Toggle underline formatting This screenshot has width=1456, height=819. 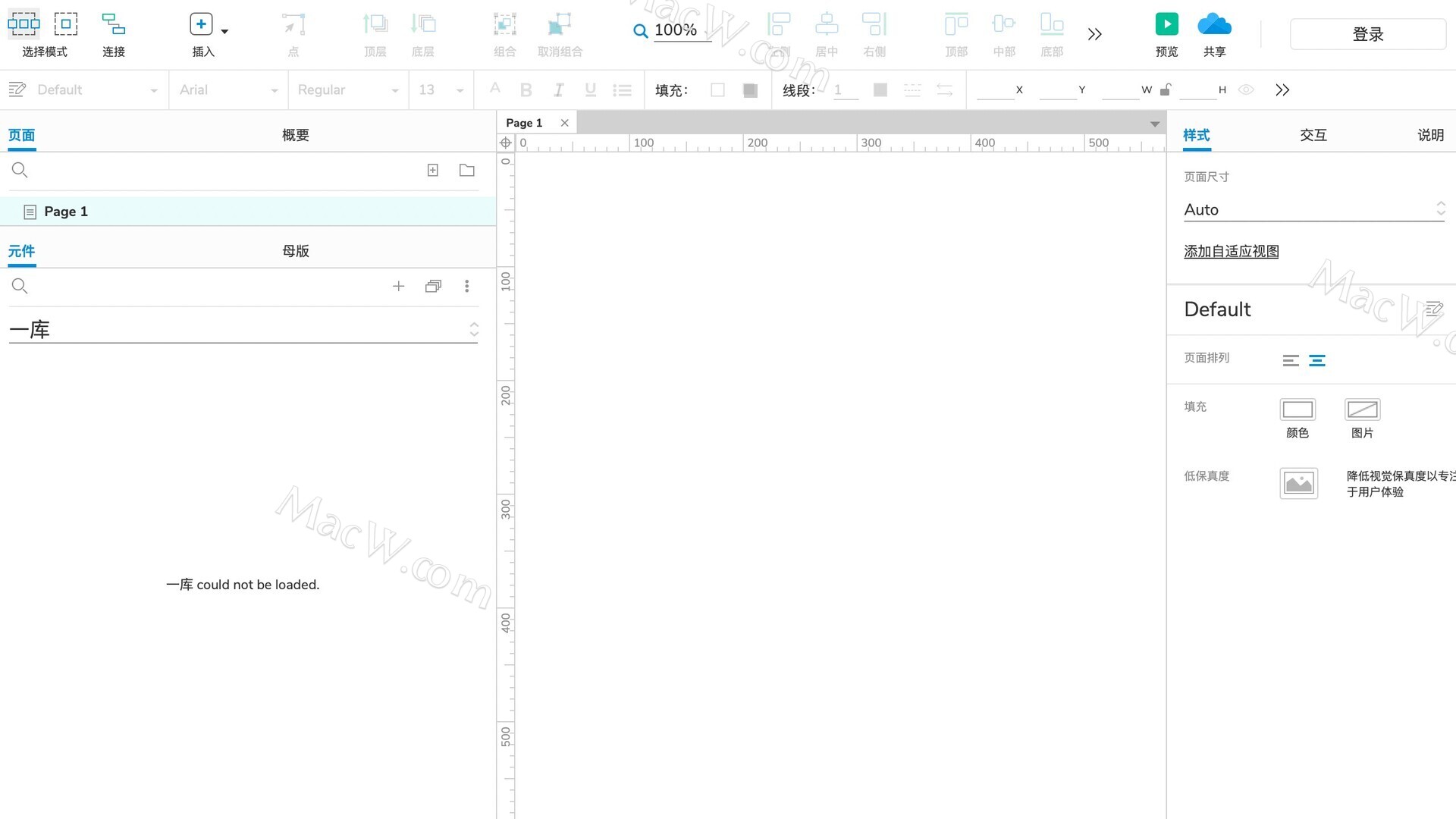coord(590,90)
